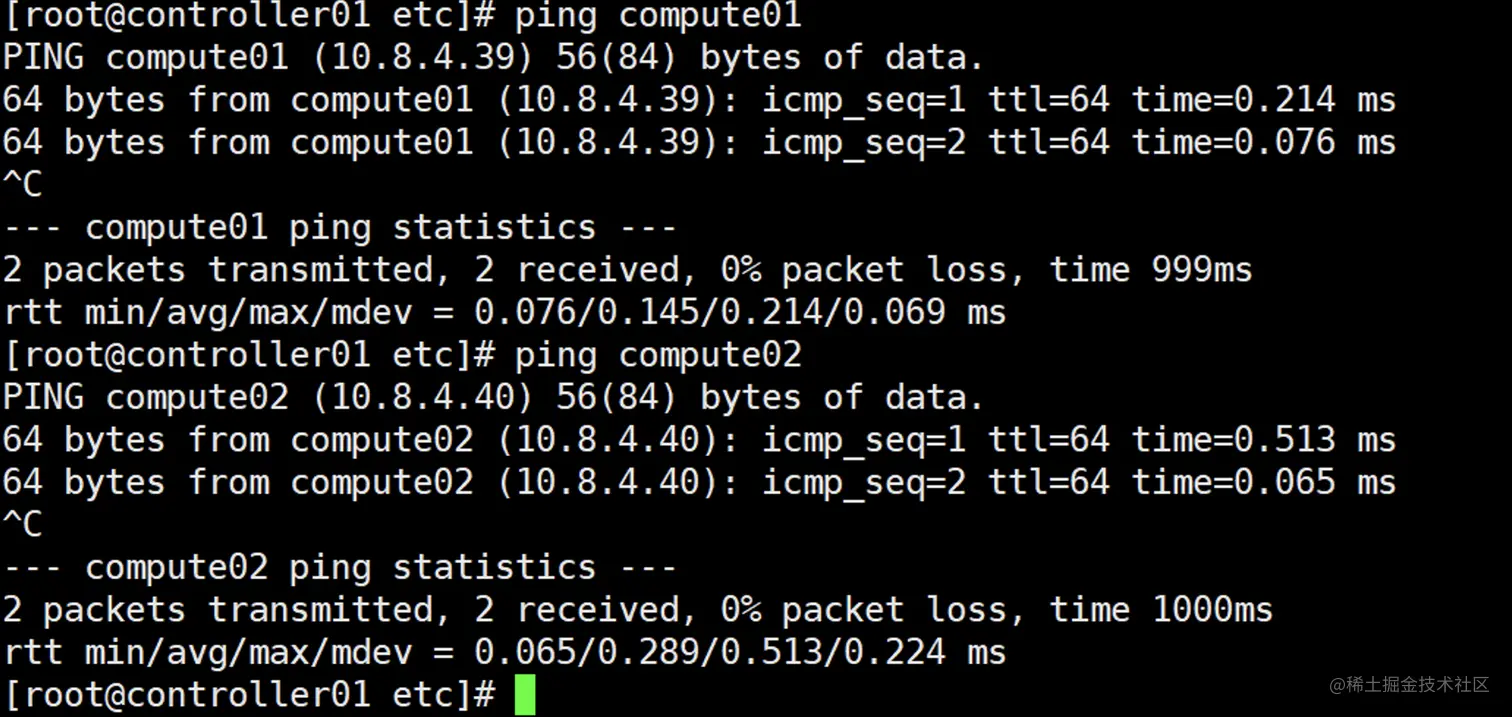Viewport: 1512px width, 717px height.
Task: Click the "time=0.065 ms" value
Action: pos(1263,482)
